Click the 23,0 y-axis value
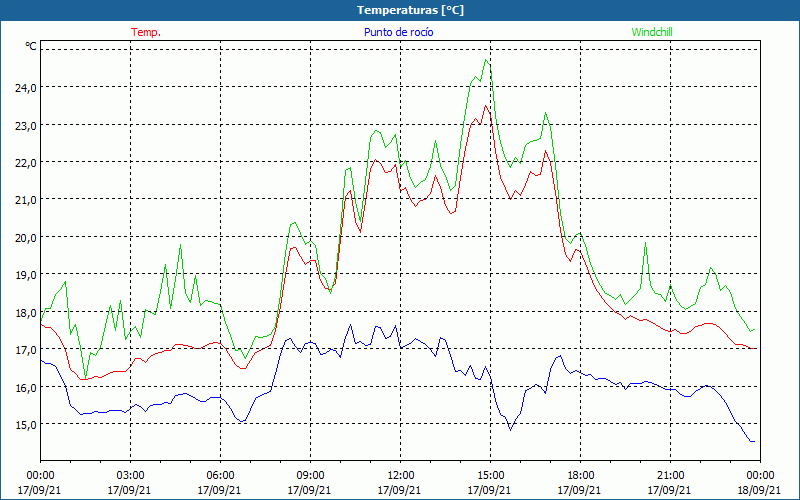Screen dimensions: 800x500 coord(25,125)
